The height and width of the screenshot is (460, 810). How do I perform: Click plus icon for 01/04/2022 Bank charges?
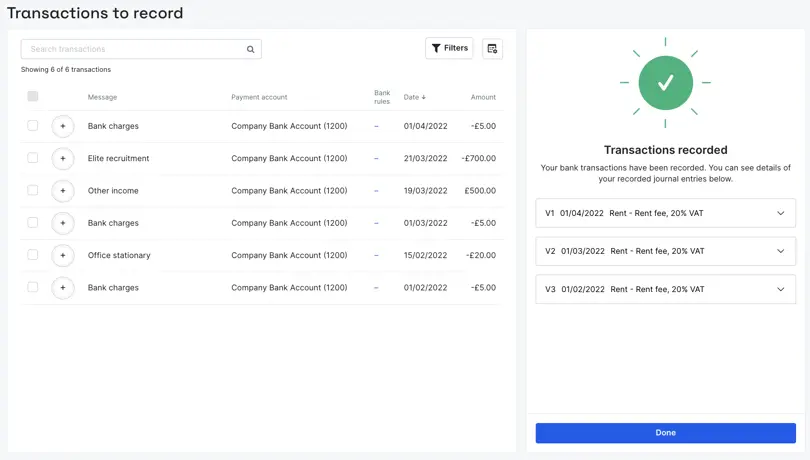63,126
